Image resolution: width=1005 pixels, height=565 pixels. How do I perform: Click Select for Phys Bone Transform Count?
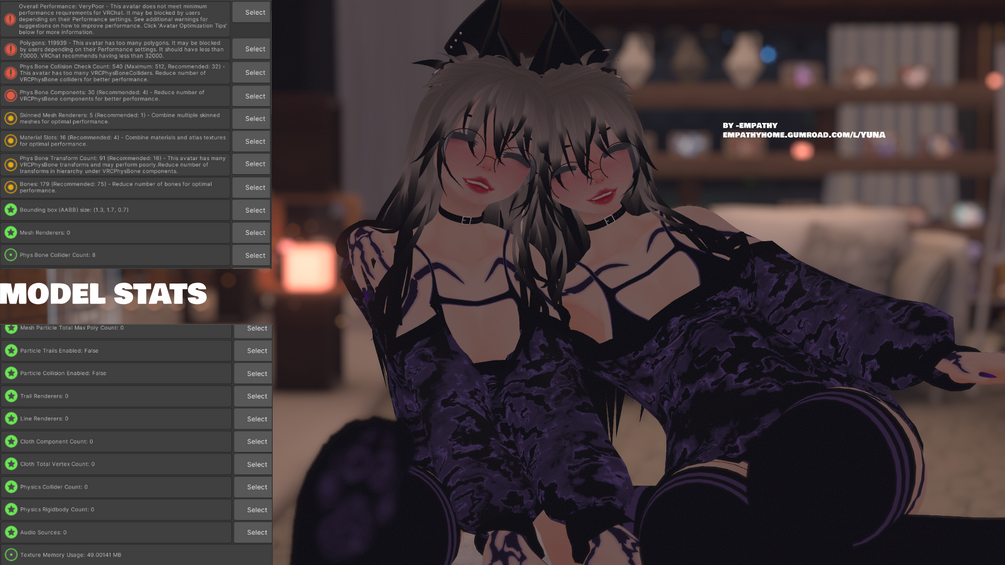tap(251, 164)
